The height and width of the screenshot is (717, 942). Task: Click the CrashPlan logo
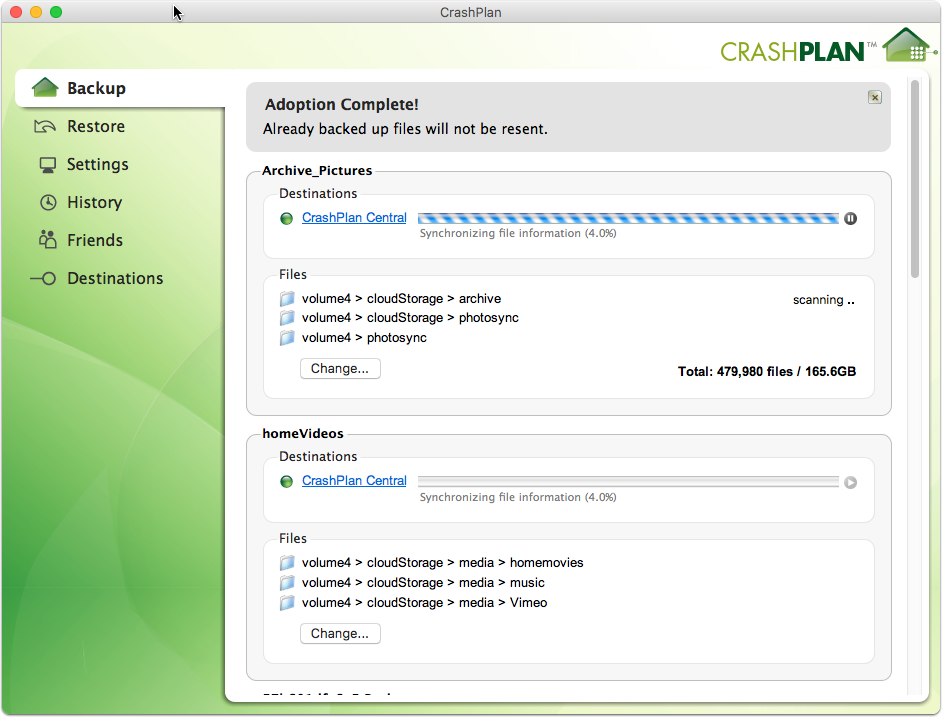click(x=828, y=46)
